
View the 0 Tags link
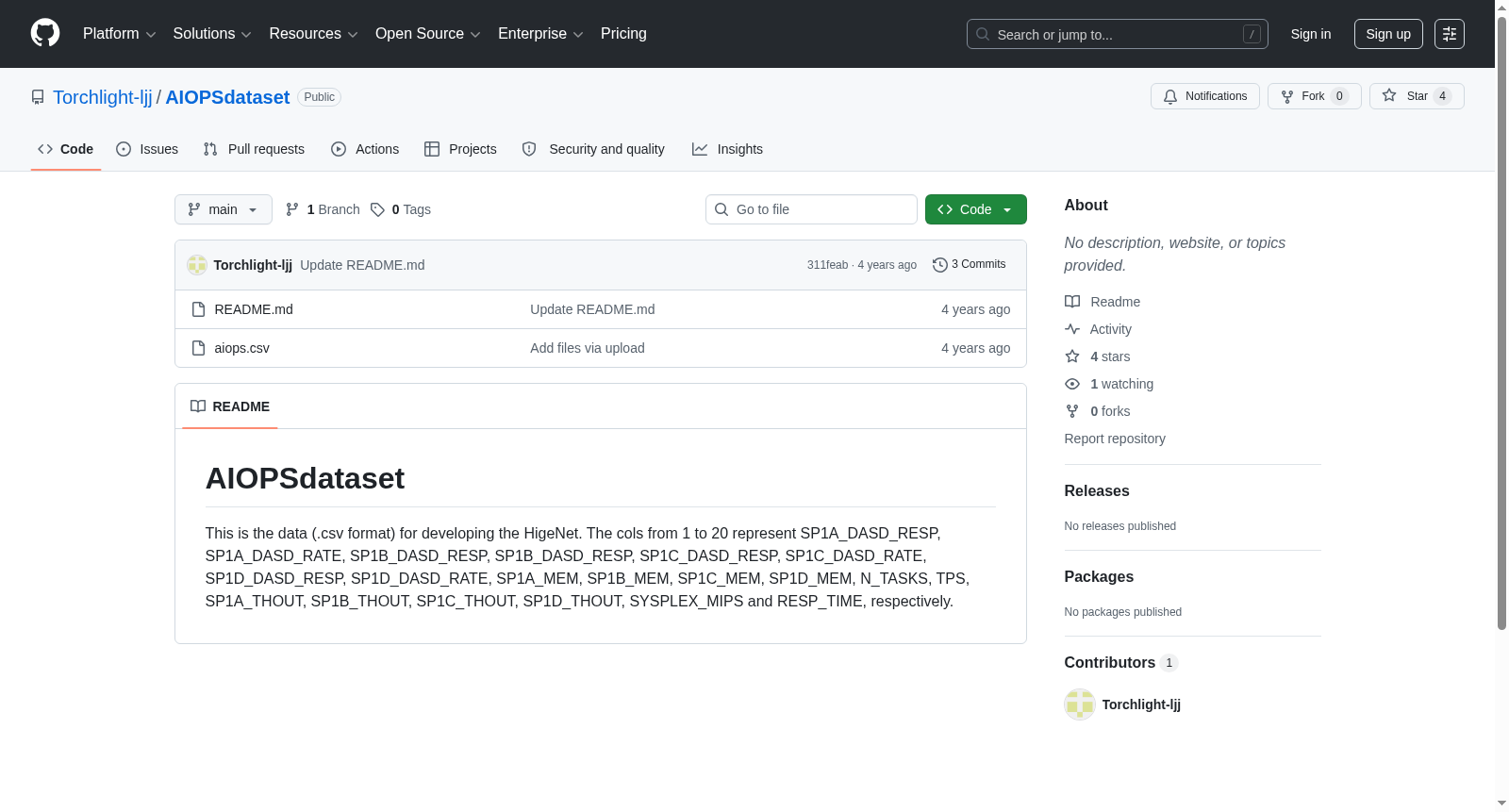(x=401, y=209)
